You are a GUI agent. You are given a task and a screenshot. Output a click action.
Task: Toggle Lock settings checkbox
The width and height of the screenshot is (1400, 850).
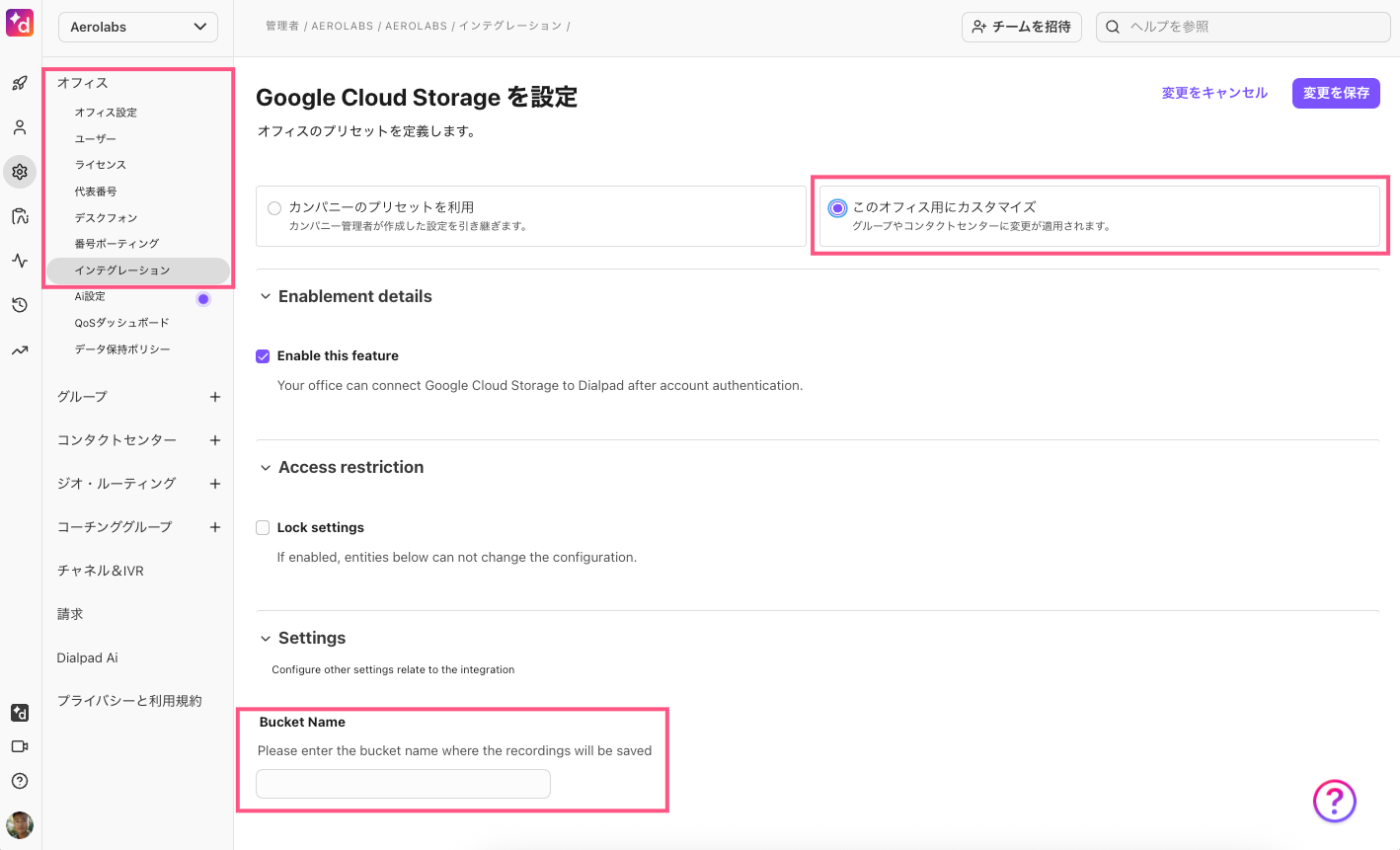263,528
